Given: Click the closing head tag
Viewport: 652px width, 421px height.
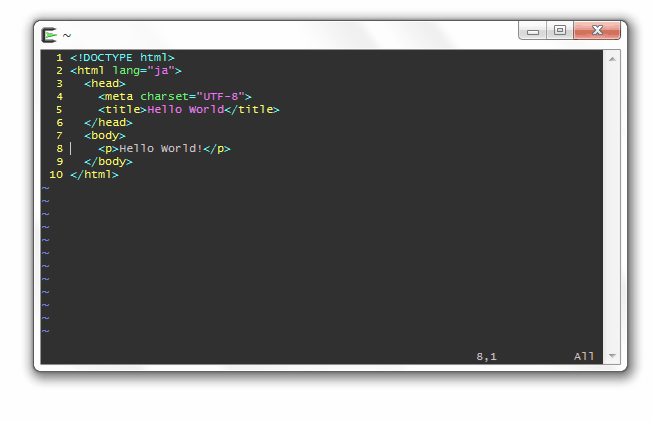Looking at the screenshot, I should (108, 123).
